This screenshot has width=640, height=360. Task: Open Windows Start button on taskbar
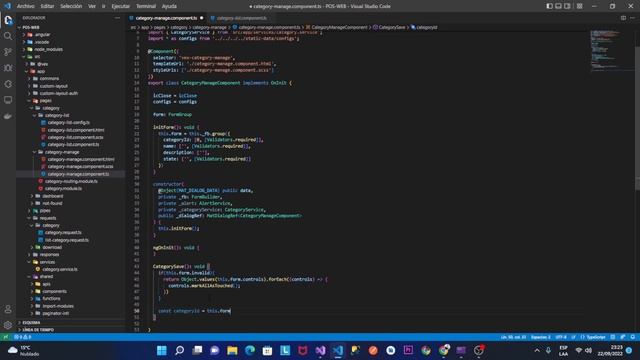(x=162, y=351)
